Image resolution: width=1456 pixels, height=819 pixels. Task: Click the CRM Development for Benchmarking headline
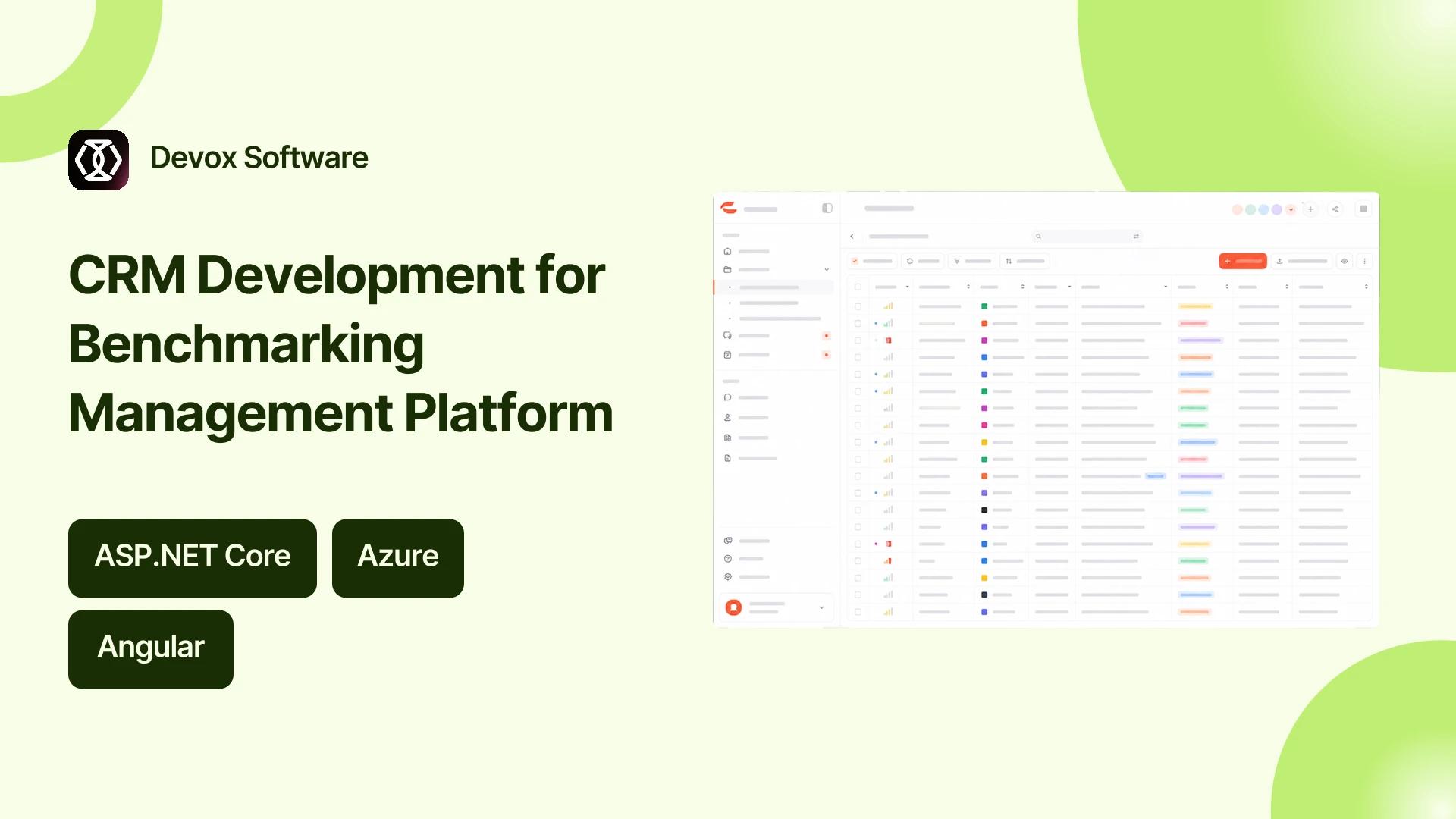click(x=341, y=344)
